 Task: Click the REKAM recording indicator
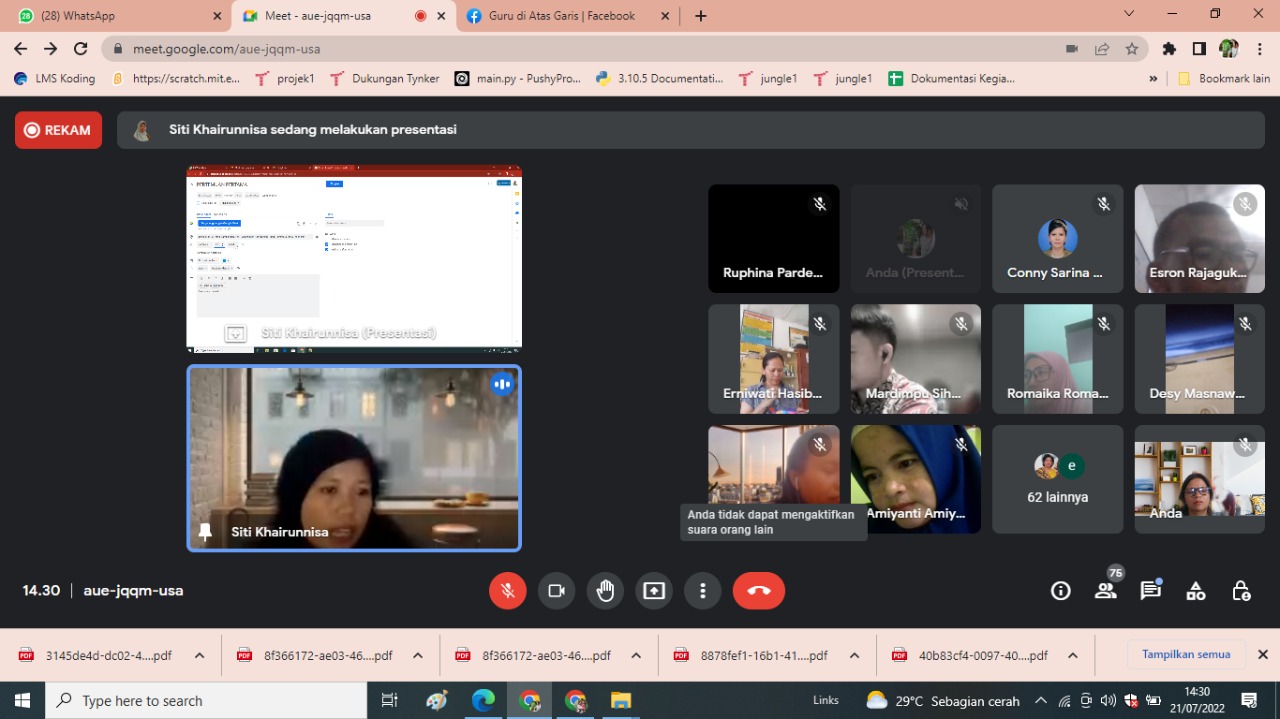coord(58,130)
